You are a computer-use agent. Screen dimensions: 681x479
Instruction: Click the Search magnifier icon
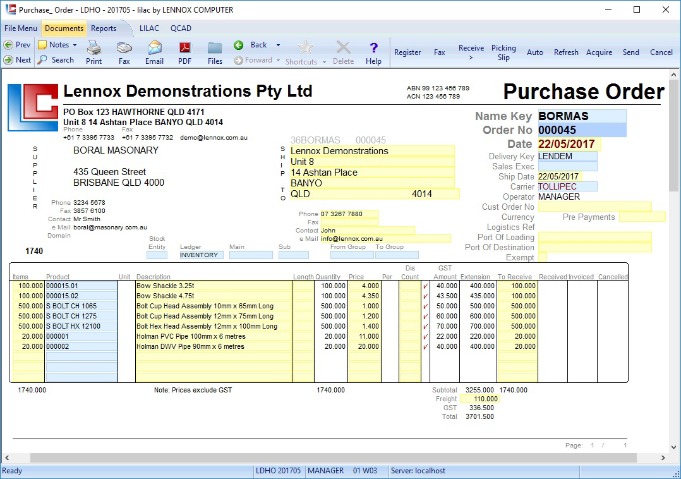pyautogui.click(x=42, y=60)
